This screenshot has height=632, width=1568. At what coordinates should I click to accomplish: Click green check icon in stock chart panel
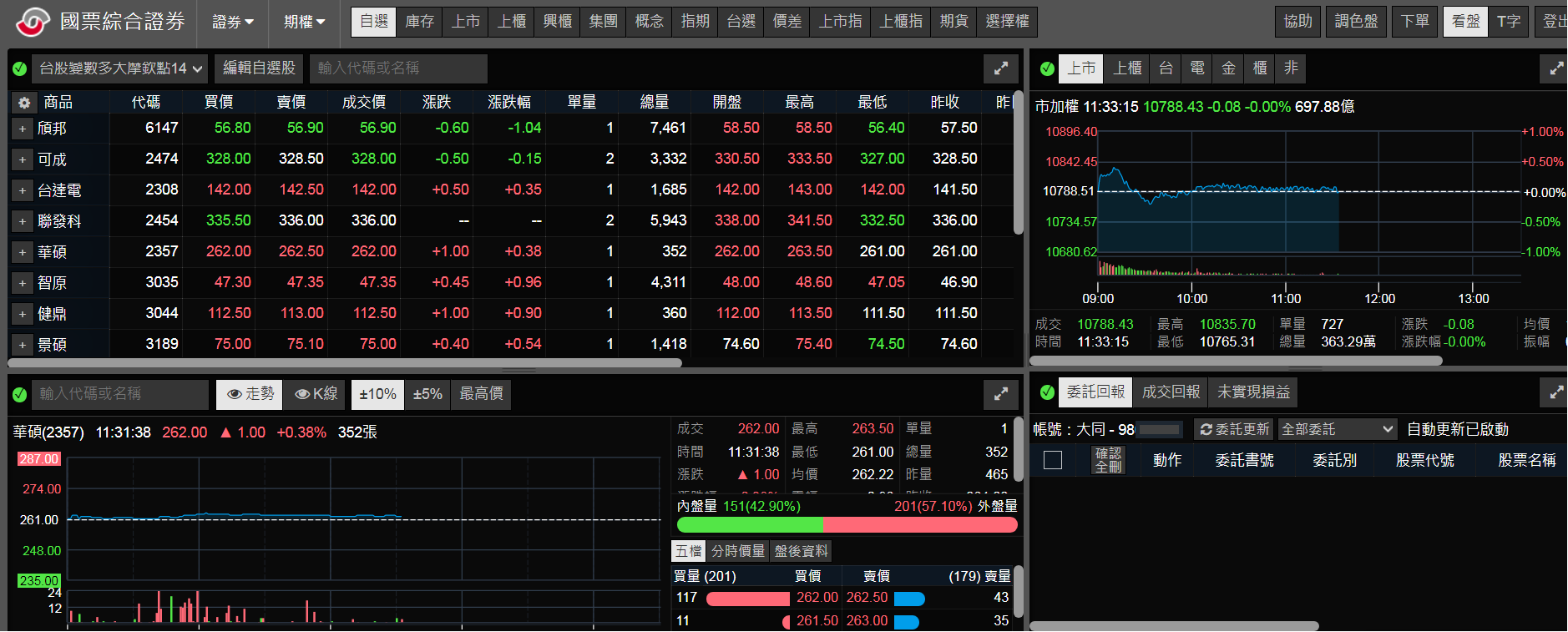point(20,394)
